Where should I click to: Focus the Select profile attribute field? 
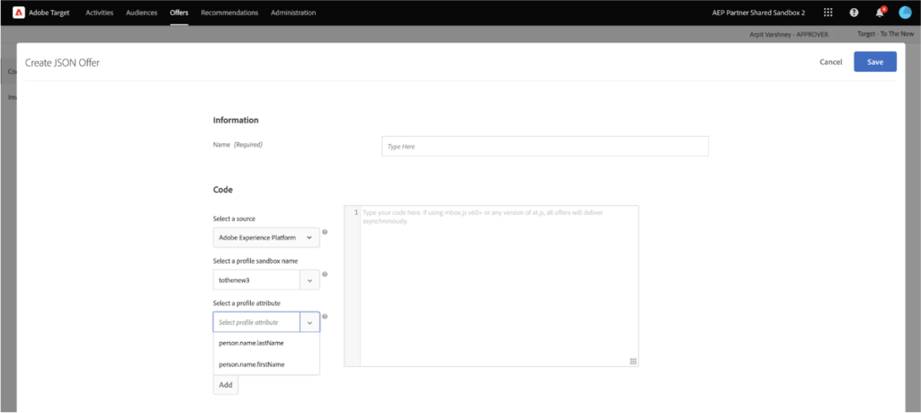coord(257,323)
